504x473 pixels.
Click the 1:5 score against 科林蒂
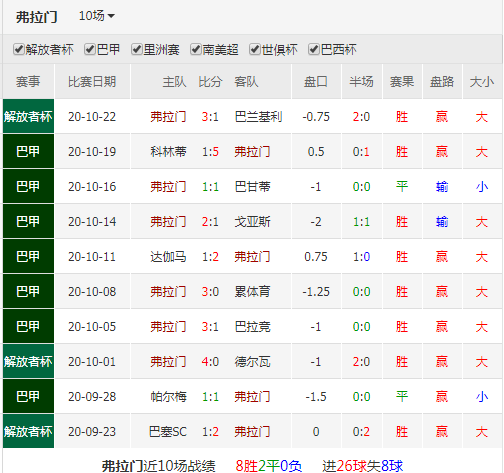(210, 152)
